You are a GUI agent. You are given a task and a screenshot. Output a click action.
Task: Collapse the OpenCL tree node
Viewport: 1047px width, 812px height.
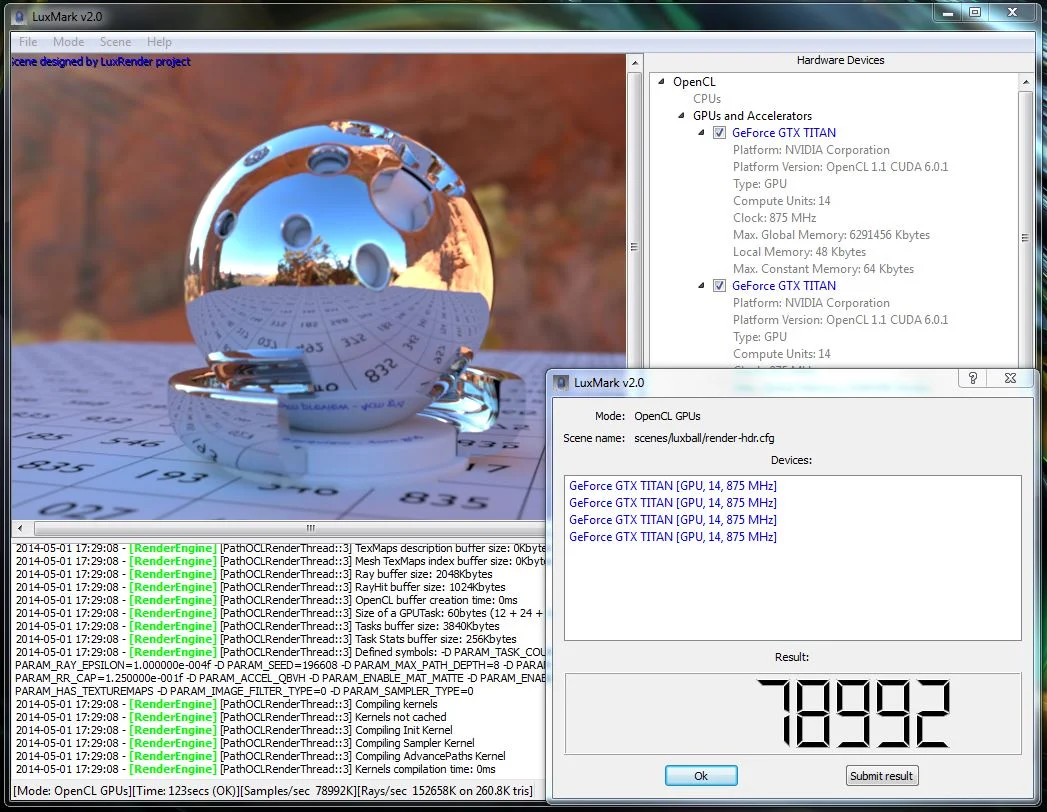661,81
